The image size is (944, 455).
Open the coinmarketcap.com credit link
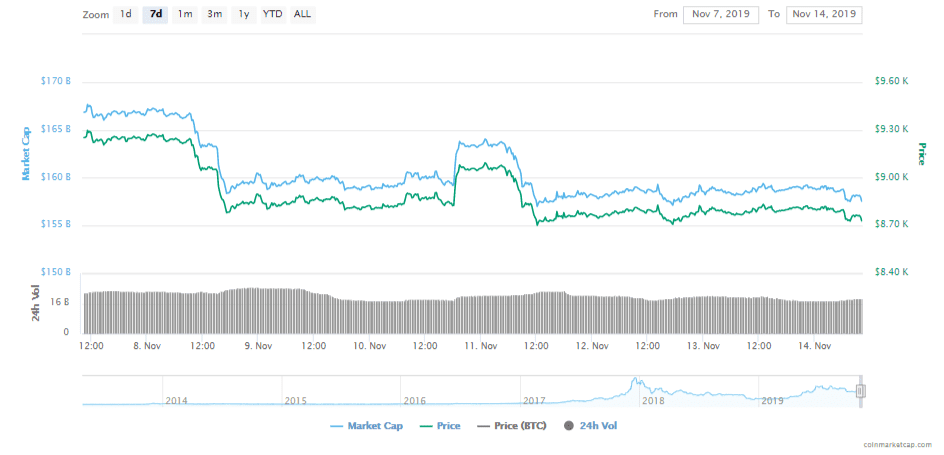899,445
